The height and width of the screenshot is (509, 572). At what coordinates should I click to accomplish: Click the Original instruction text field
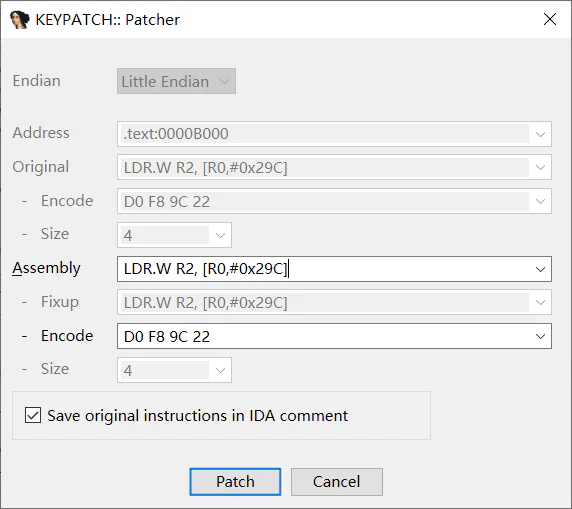point(324,167)
